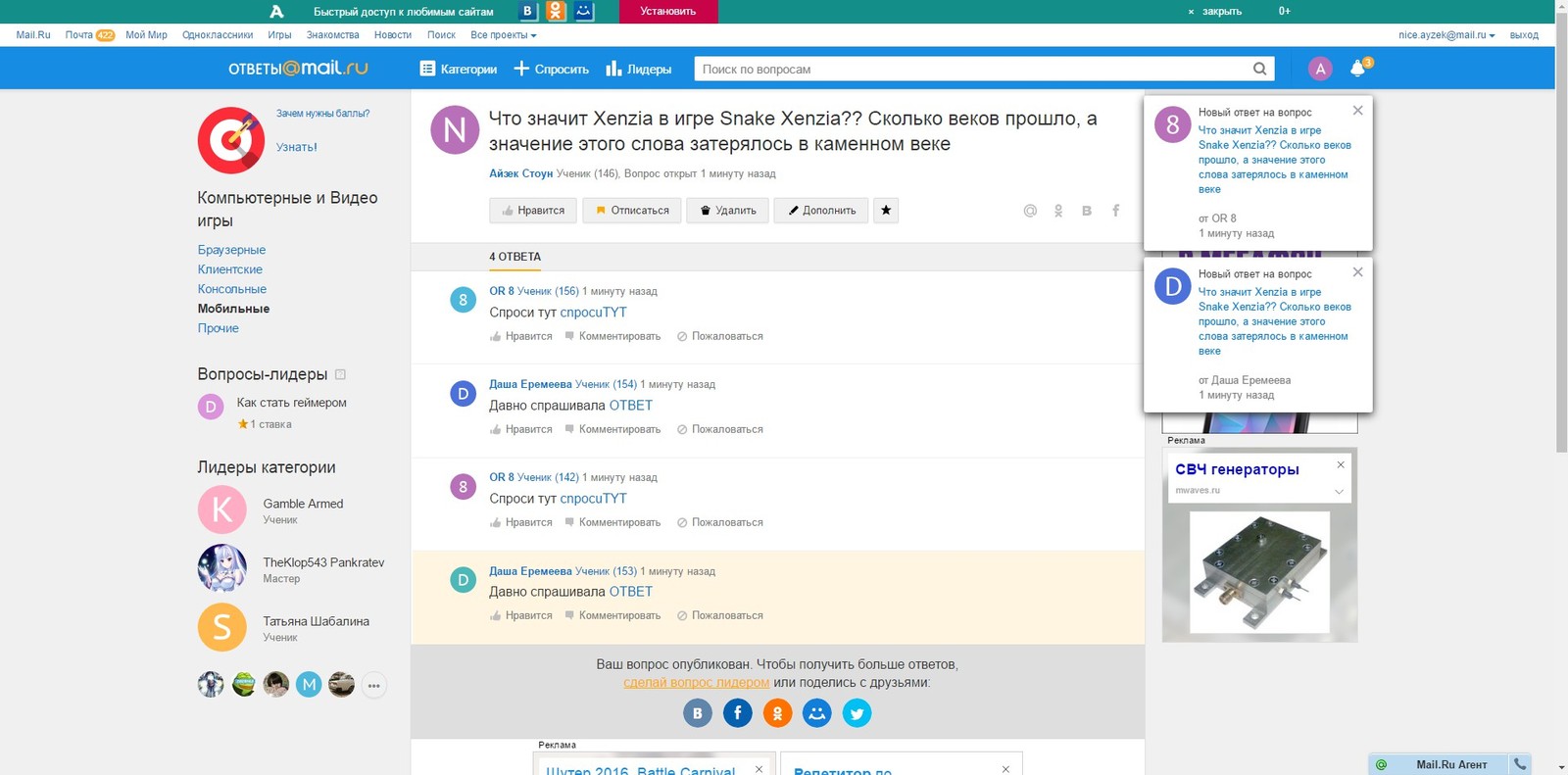Click the Twitter circle share icon

click(x=857, y=713)
